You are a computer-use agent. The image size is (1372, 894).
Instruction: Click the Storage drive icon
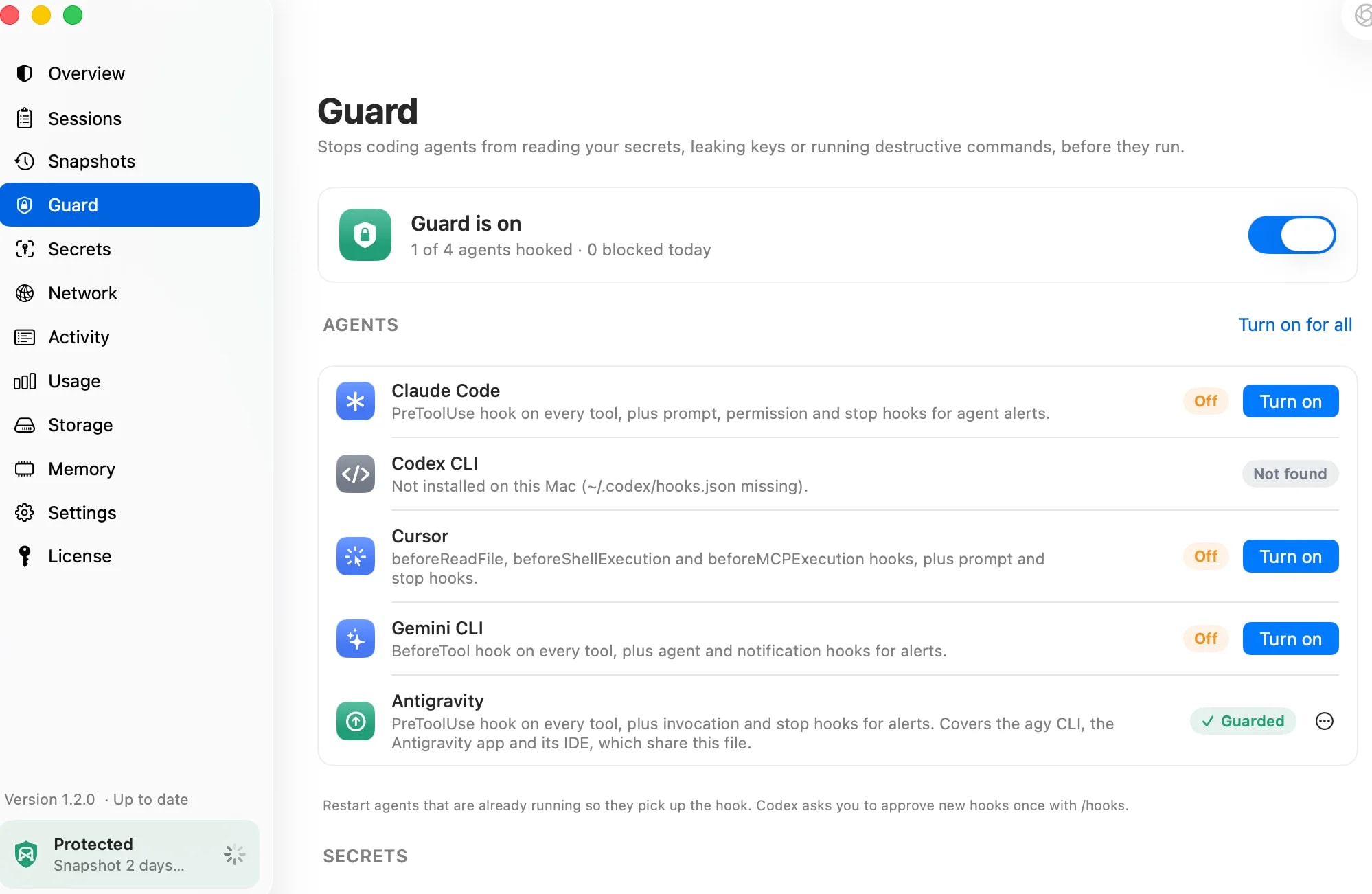[x=25, y=425]
